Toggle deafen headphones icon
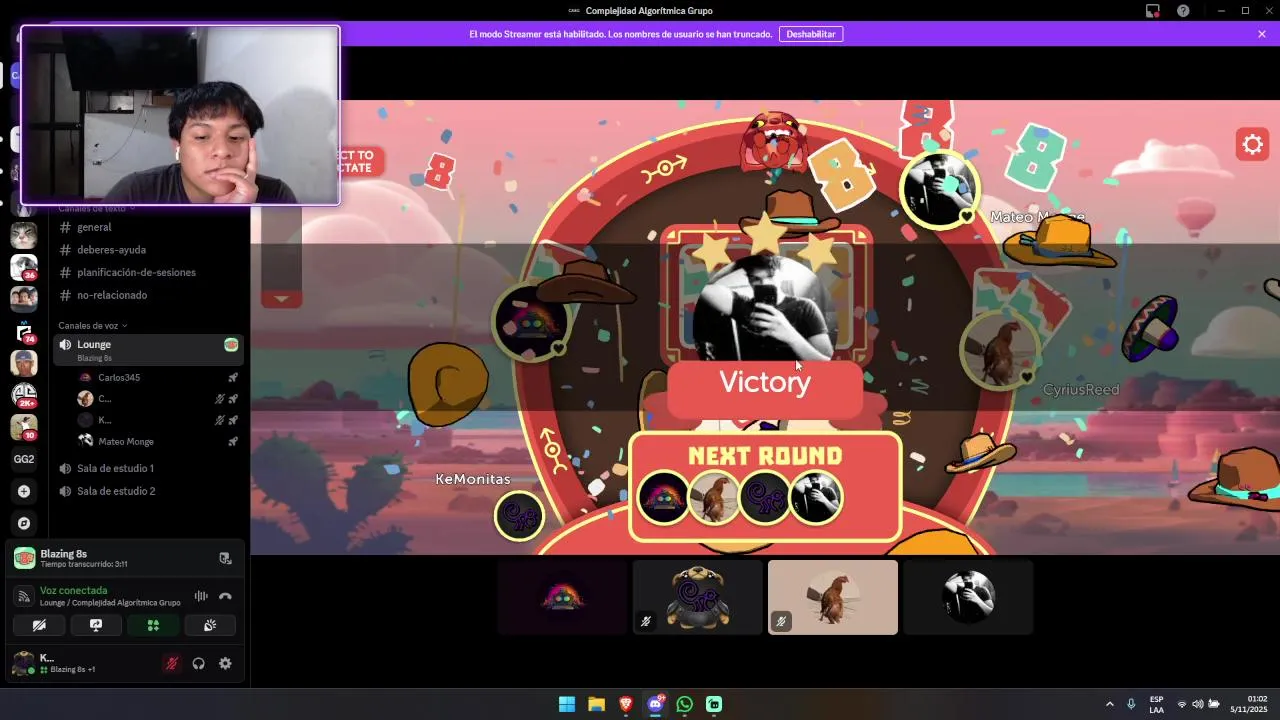Viewport: 1280px width, 720px height. [198, 663]
